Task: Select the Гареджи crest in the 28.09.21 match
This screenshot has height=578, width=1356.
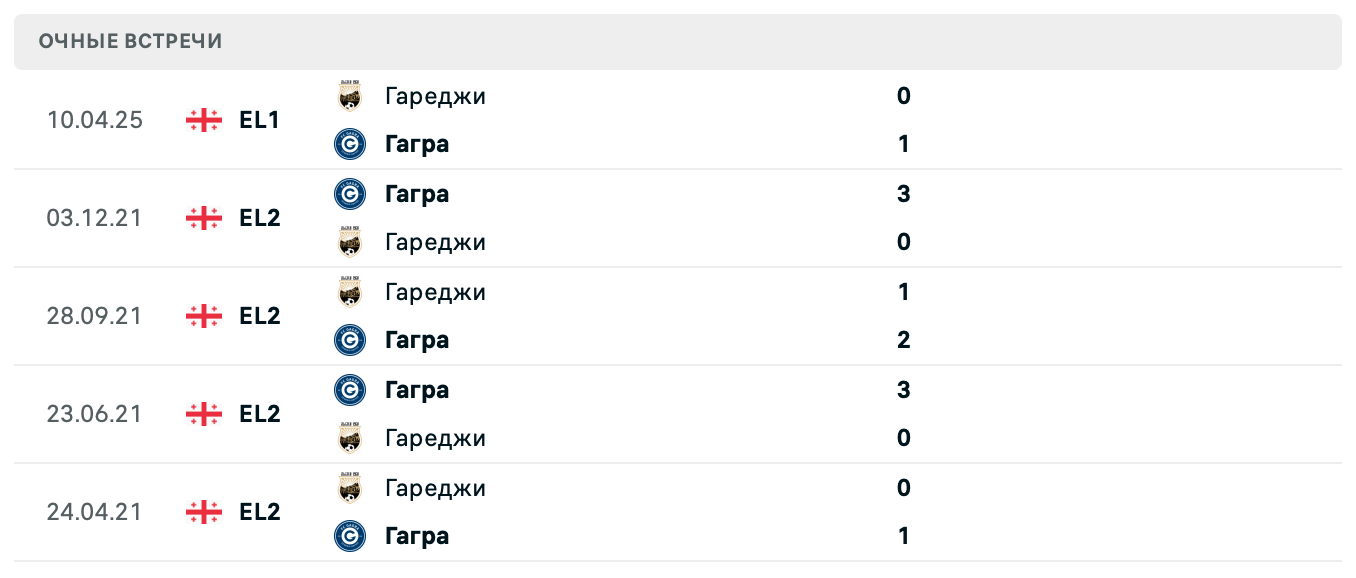Action: pyautogui.click(x=350, y=292)
